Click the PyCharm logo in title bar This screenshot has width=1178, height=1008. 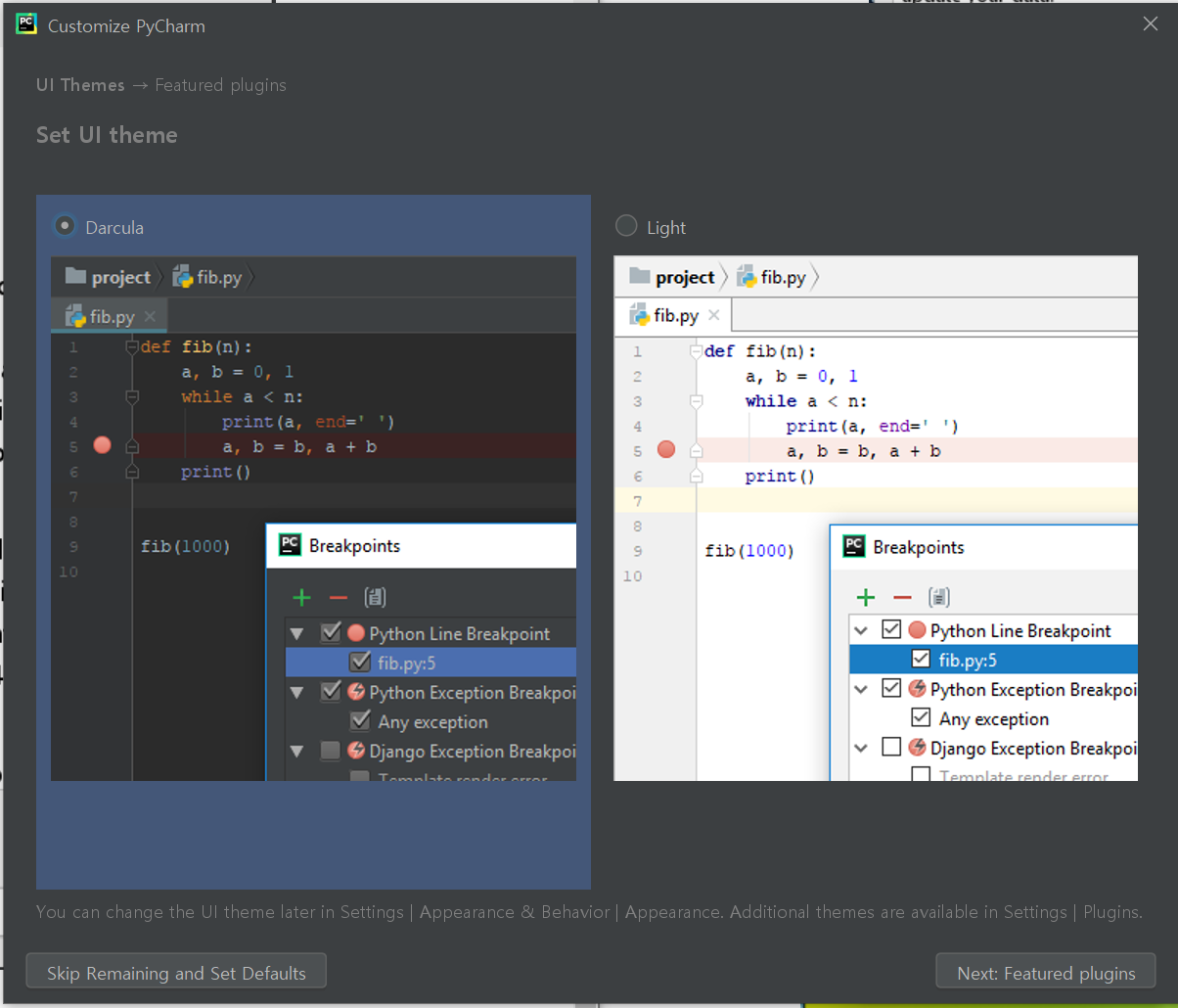(x=26, y=25)
